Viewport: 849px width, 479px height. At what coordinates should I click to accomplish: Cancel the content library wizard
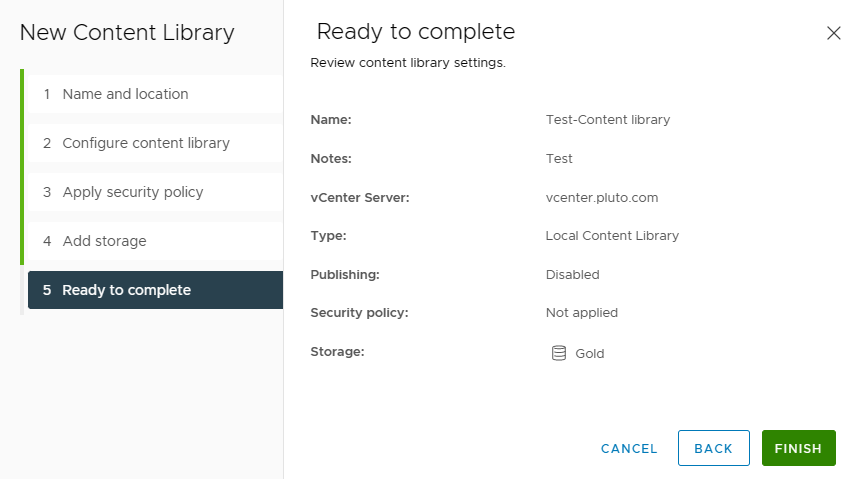click(629, 449)
